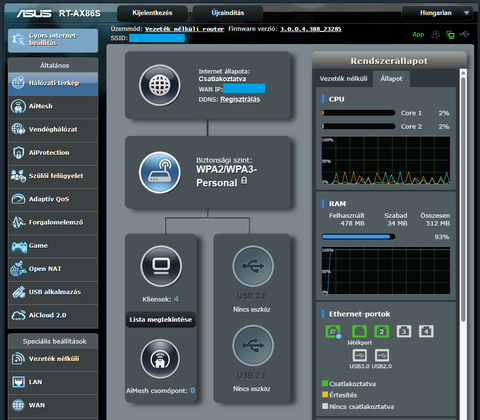
Task: Click the USB 3.0 device icon
Action: tap(253, 266)
